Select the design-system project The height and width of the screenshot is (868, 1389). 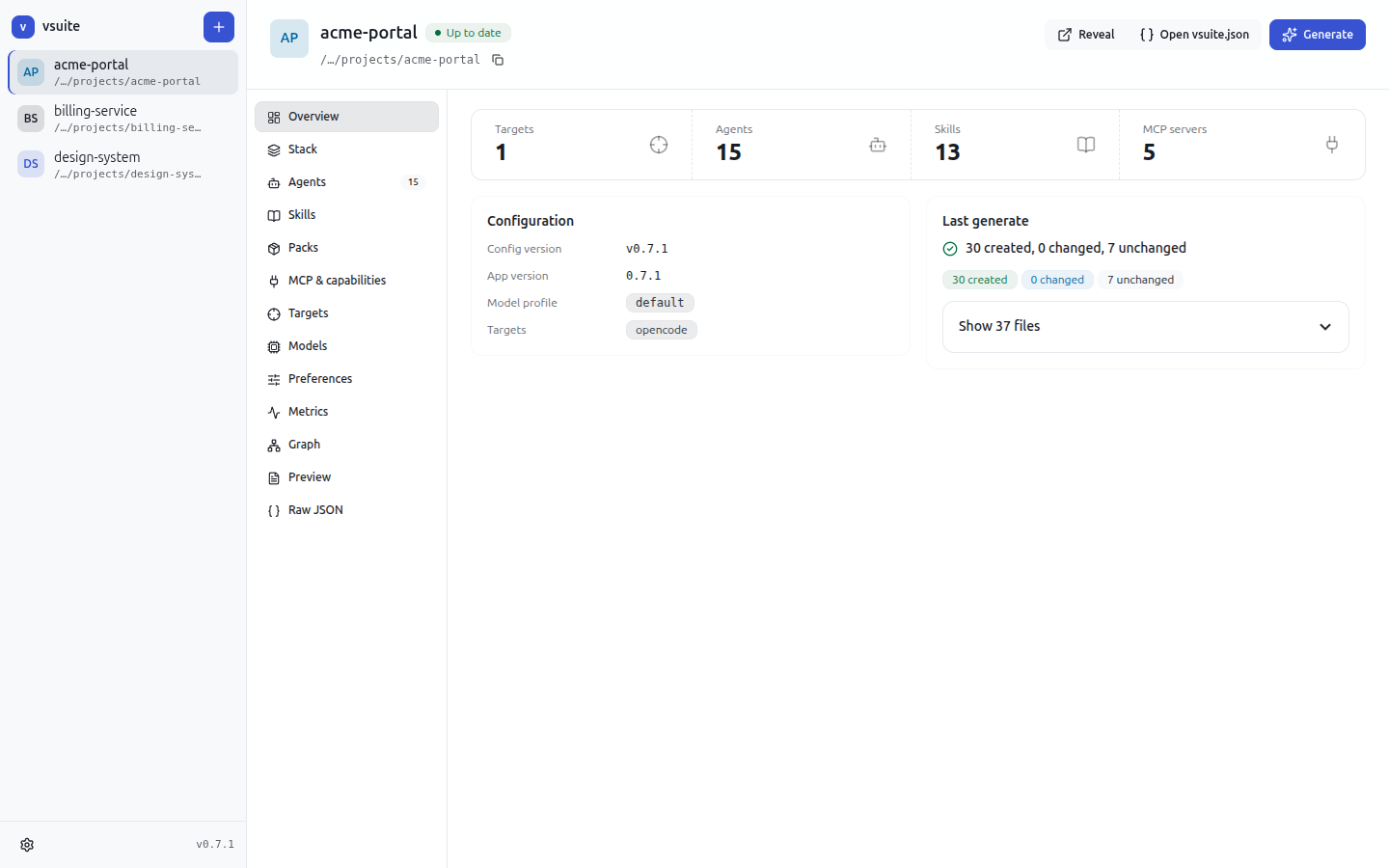coord(123,165)
